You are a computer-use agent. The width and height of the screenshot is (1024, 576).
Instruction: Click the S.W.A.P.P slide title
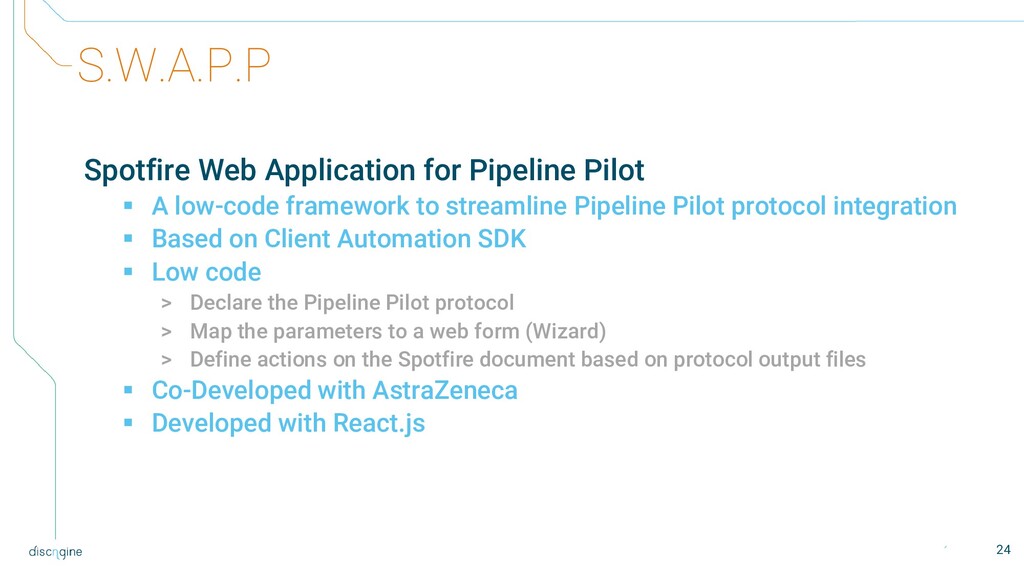174,67
